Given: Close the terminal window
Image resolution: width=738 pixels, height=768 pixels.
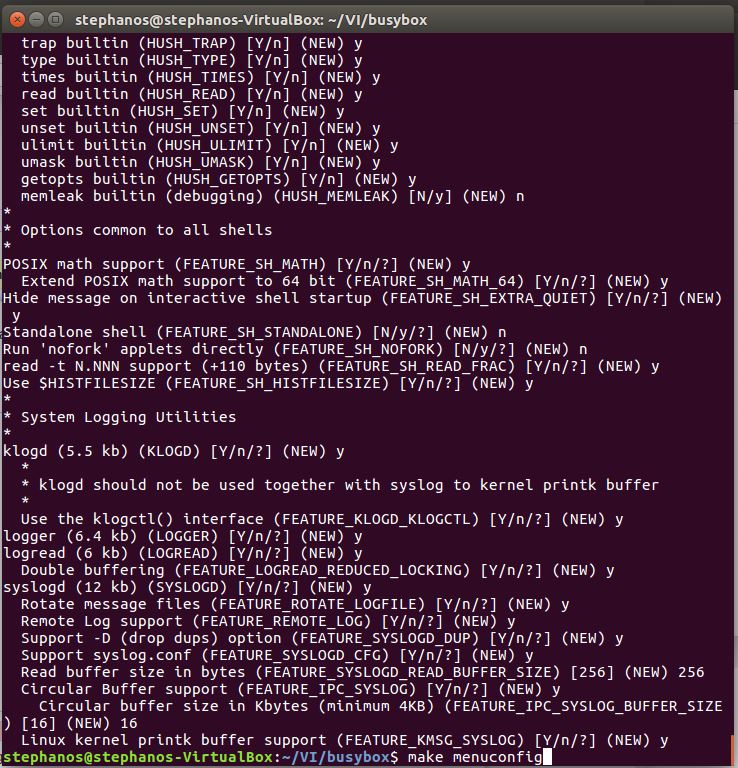Looking at the screenshot, I should [15, 18].
